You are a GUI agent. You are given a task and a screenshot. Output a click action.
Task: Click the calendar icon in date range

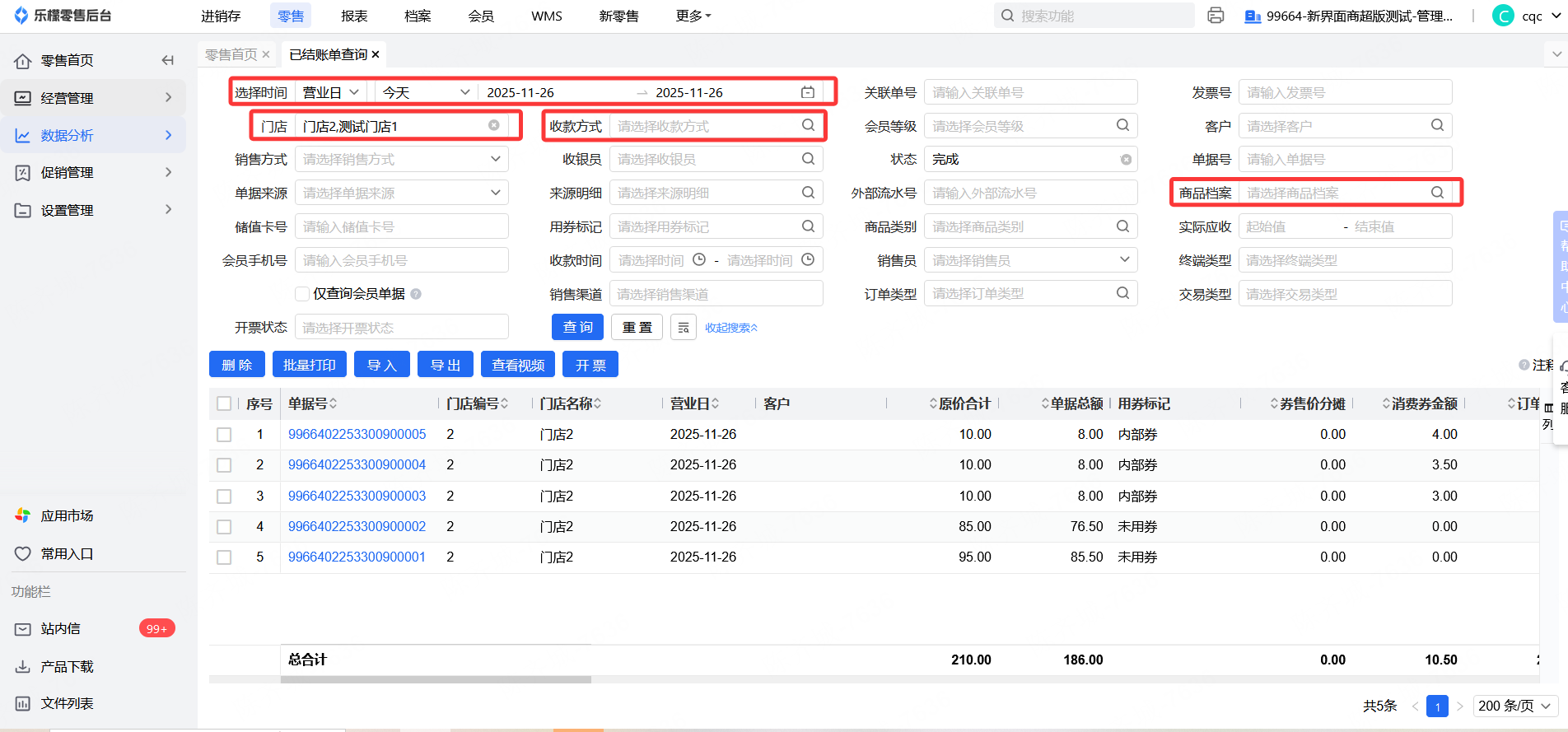click(x=808, y=92)
